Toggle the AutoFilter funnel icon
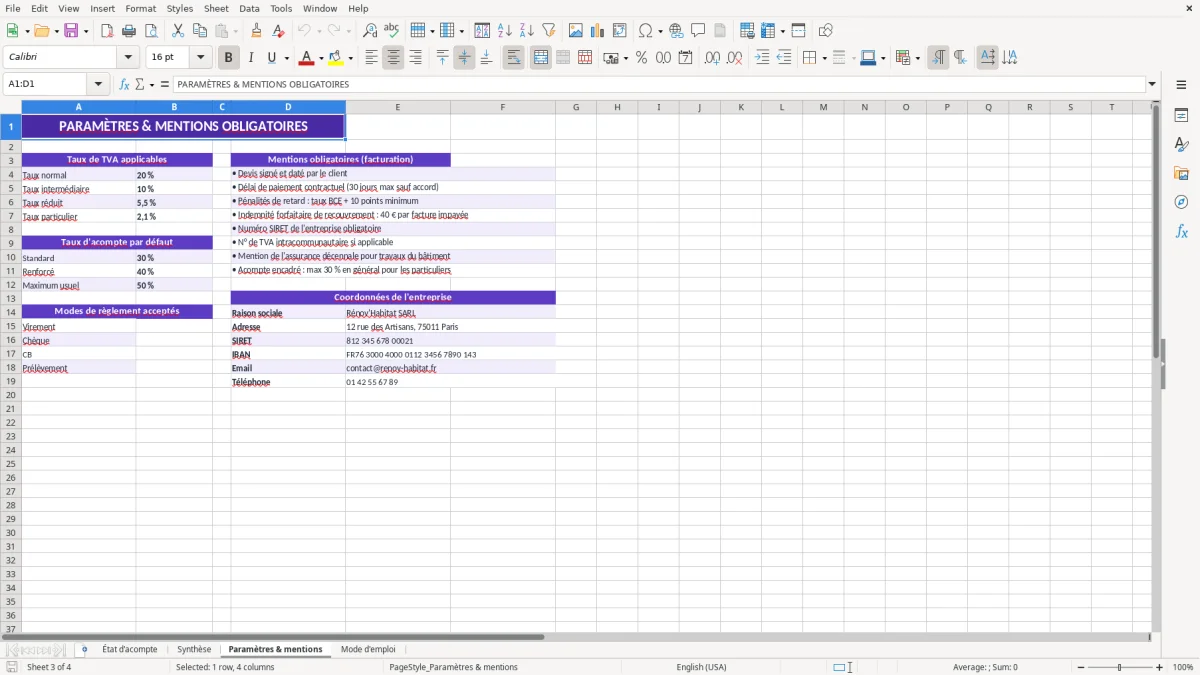This screenshot has height=675, width=1200. 549,31
